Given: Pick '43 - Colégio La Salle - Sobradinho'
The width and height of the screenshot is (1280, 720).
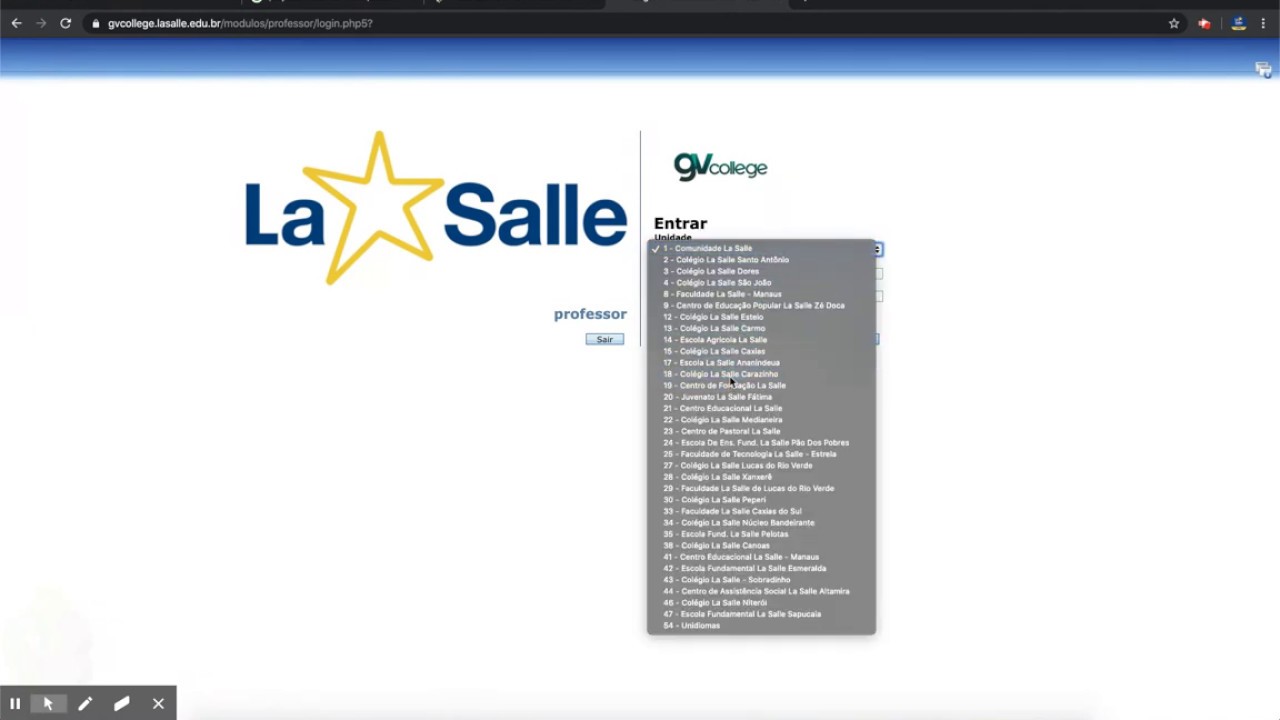Looking at the screenshot, I should [x=761, y=580].
